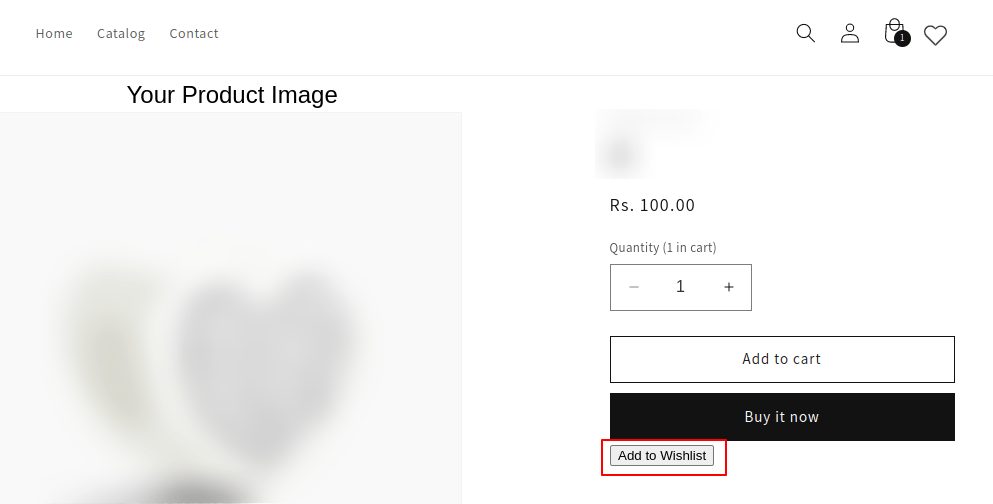The width and height of the screenshot is (993, 504).
Task: Click the cart item count badge
Action: (902, 39)
